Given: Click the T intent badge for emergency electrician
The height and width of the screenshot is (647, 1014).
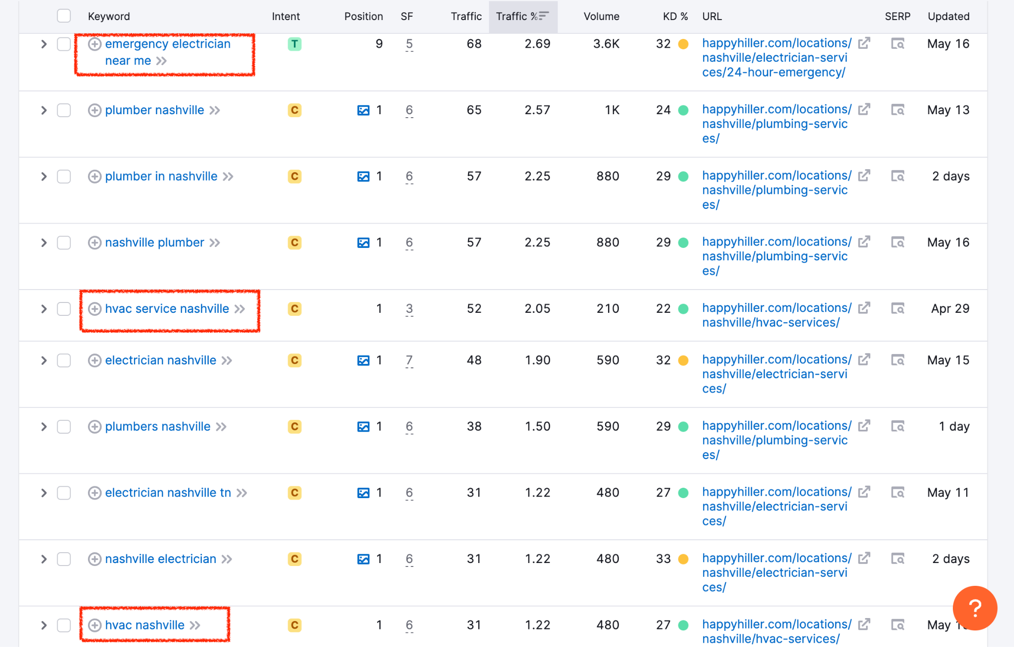Looking at the screenshot, I should (294, 44).
